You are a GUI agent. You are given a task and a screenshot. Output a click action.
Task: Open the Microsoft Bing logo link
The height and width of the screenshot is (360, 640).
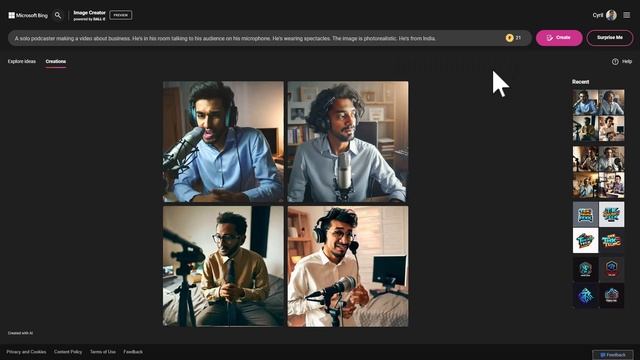pyautogui.click(x=28, y=16)
